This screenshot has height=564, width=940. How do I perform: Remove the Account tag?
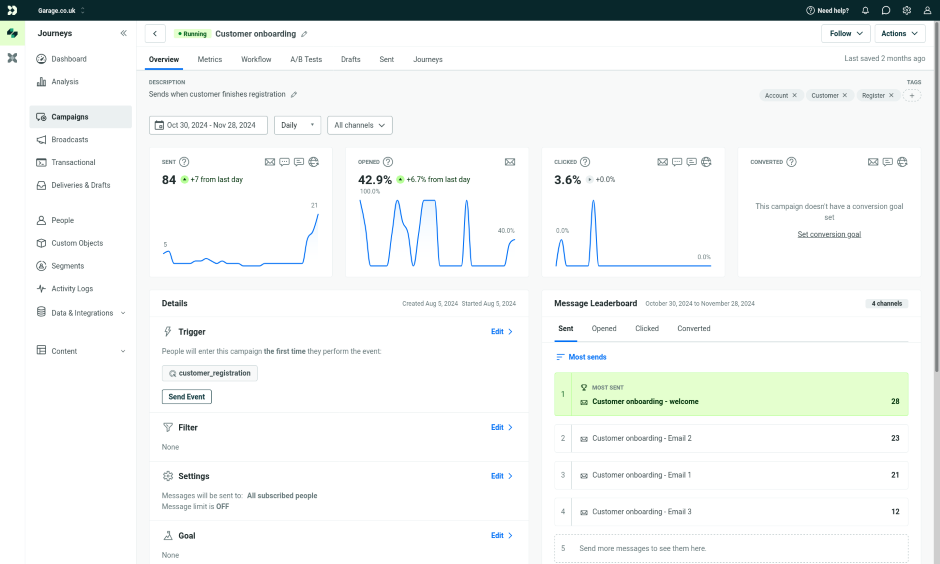coord(795,95)
